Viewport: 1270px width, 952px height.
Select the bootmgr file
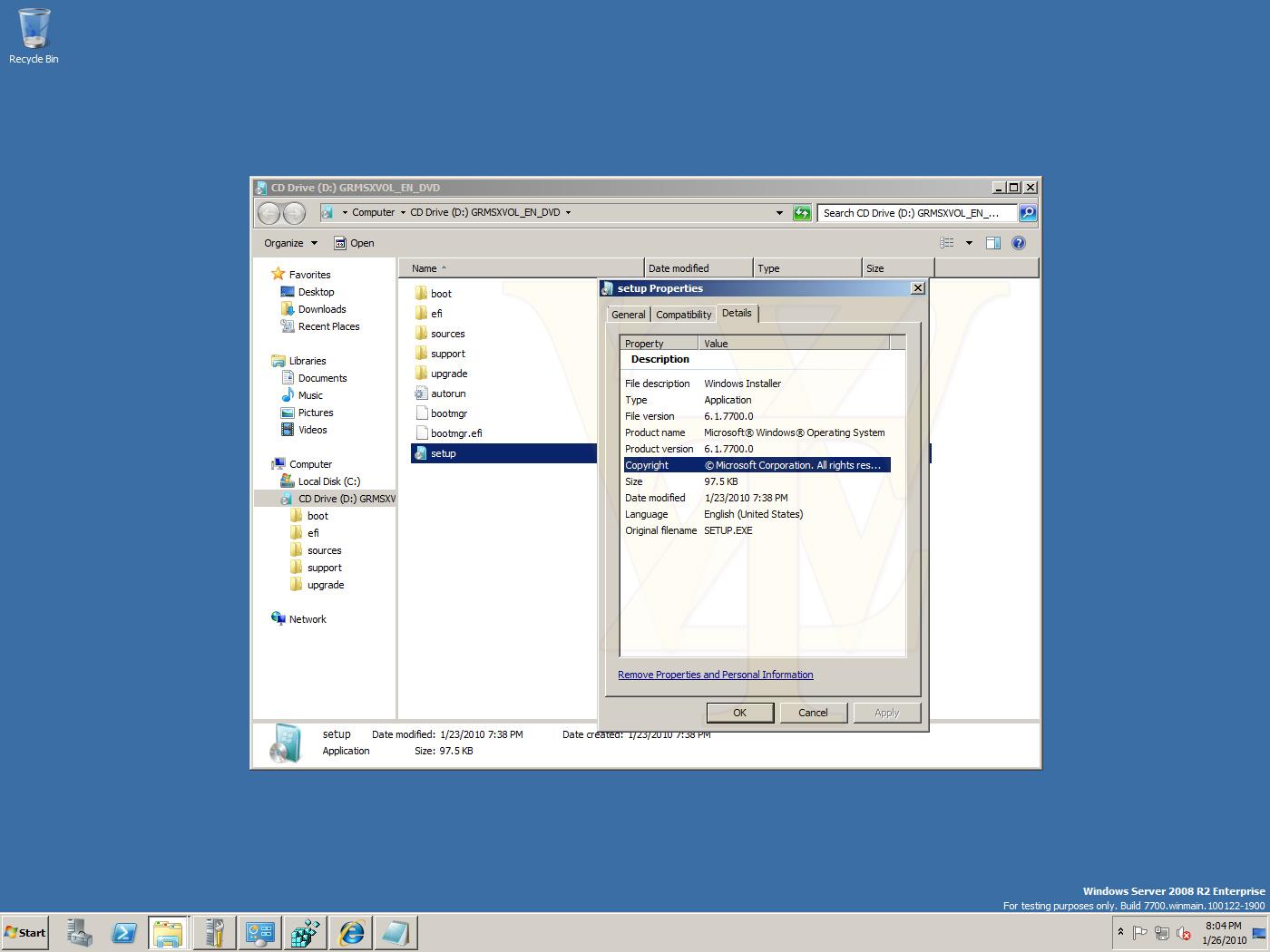[x=441, y=413]
